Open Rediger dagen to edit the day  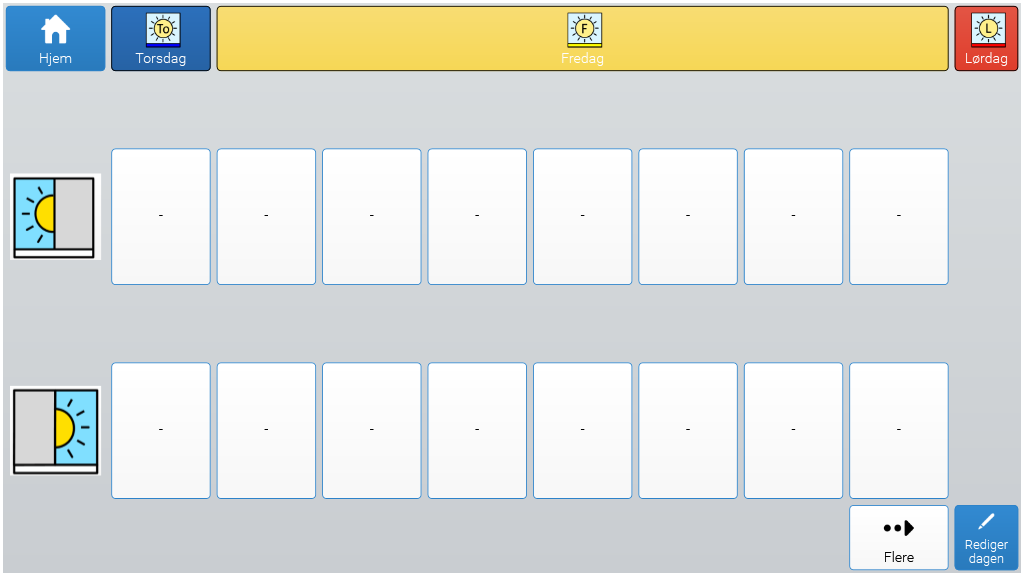[986, 537]
